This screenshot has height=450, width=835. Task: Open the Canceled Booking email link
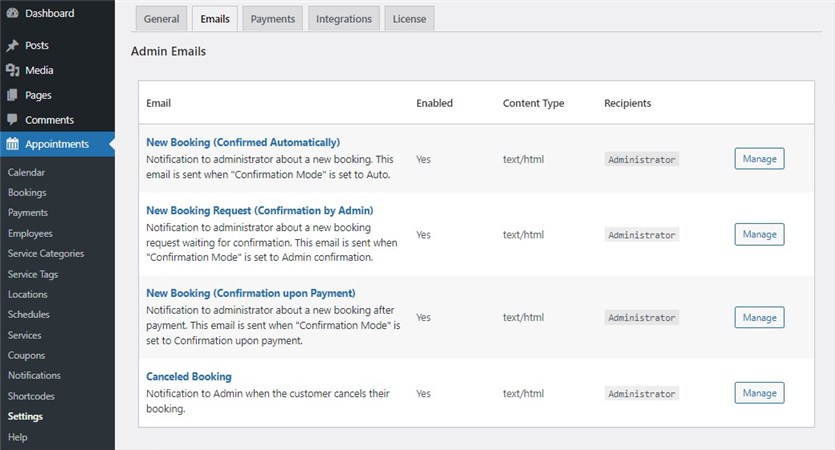189,377
